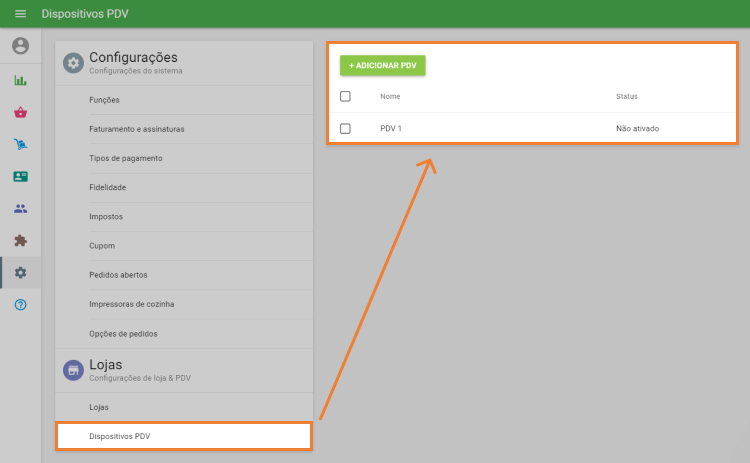Screen dimensions: 750x463
Task: Open the integrations puzzle piece icon
Action: [20, 240]
